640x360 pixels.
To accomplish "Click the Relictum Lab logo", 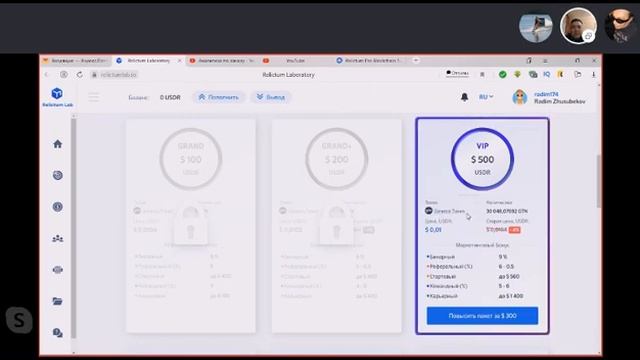I will (58, 97).
